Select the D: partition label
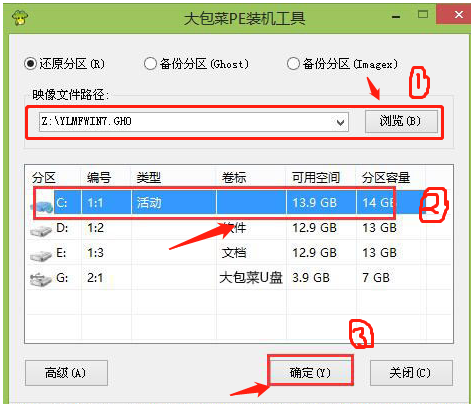This screenshot has width=471, height=404. [62, 228]
